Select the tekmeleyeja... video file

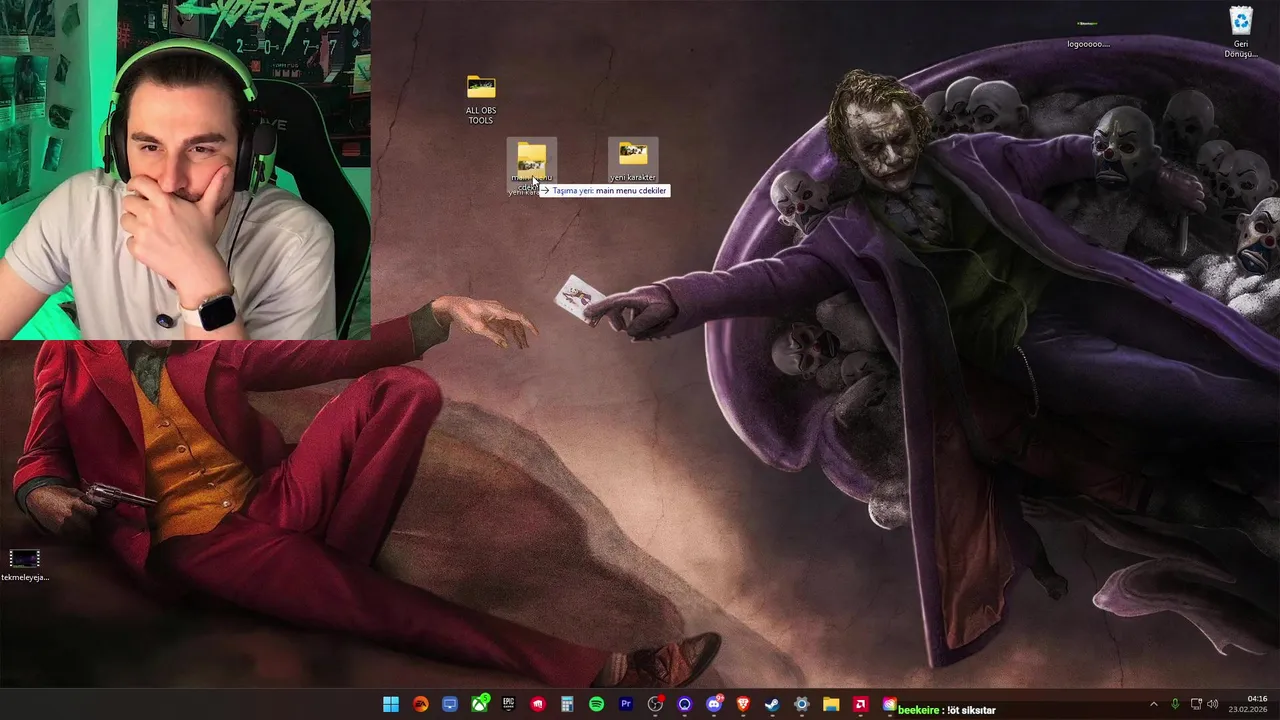click(x=25, y=565)
